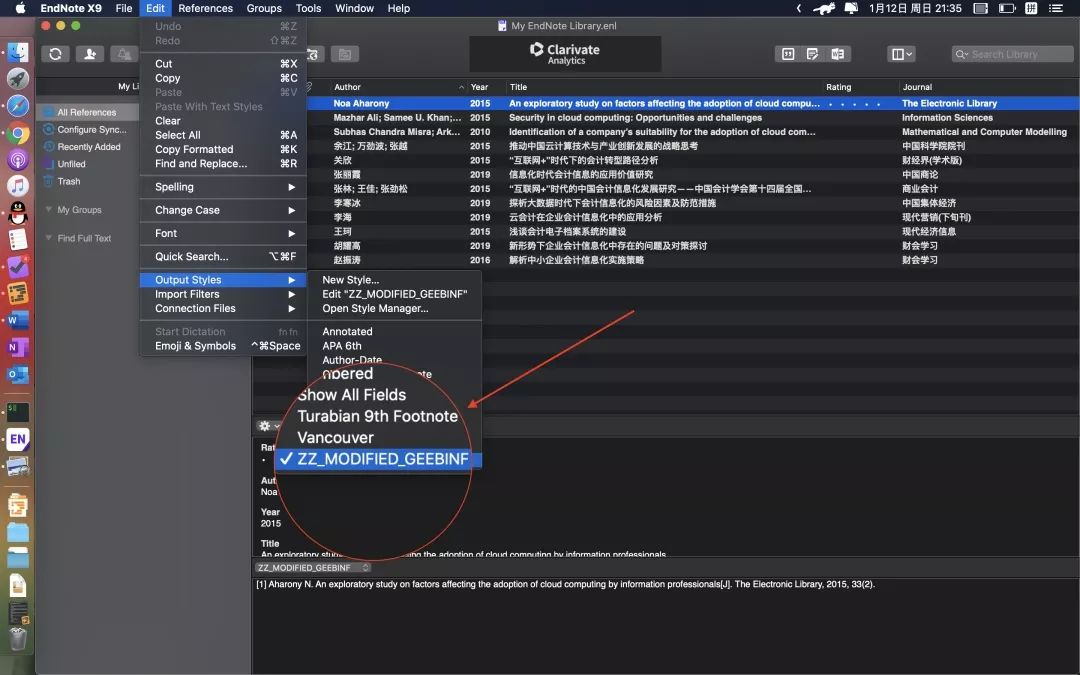
Task: Open ZZ_MODIFIED_GEEBINF preview style dropdown
Action: coord(313,568)
